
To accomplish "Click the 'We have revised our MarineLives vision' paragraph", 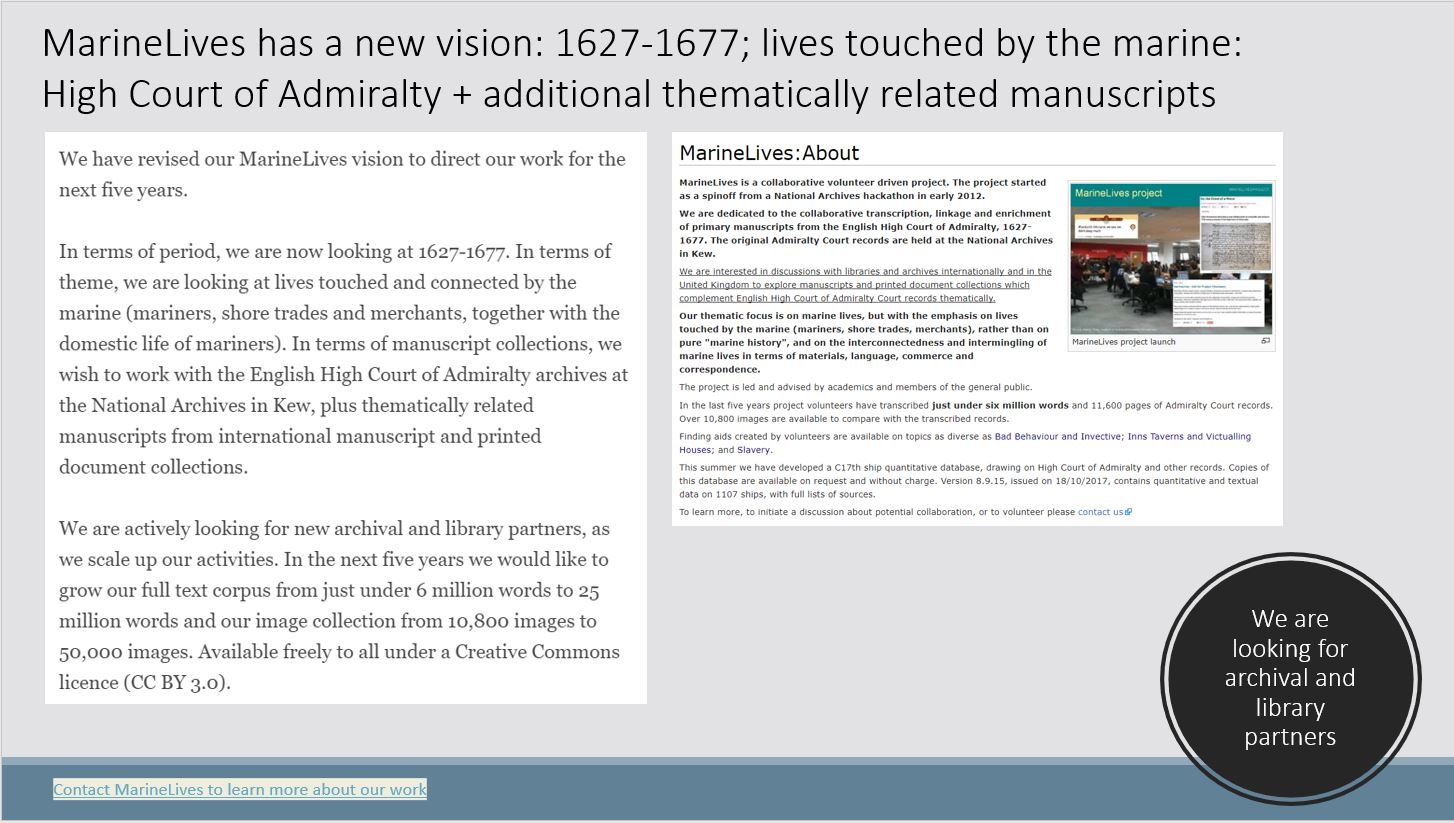I will tap(342, 174).
